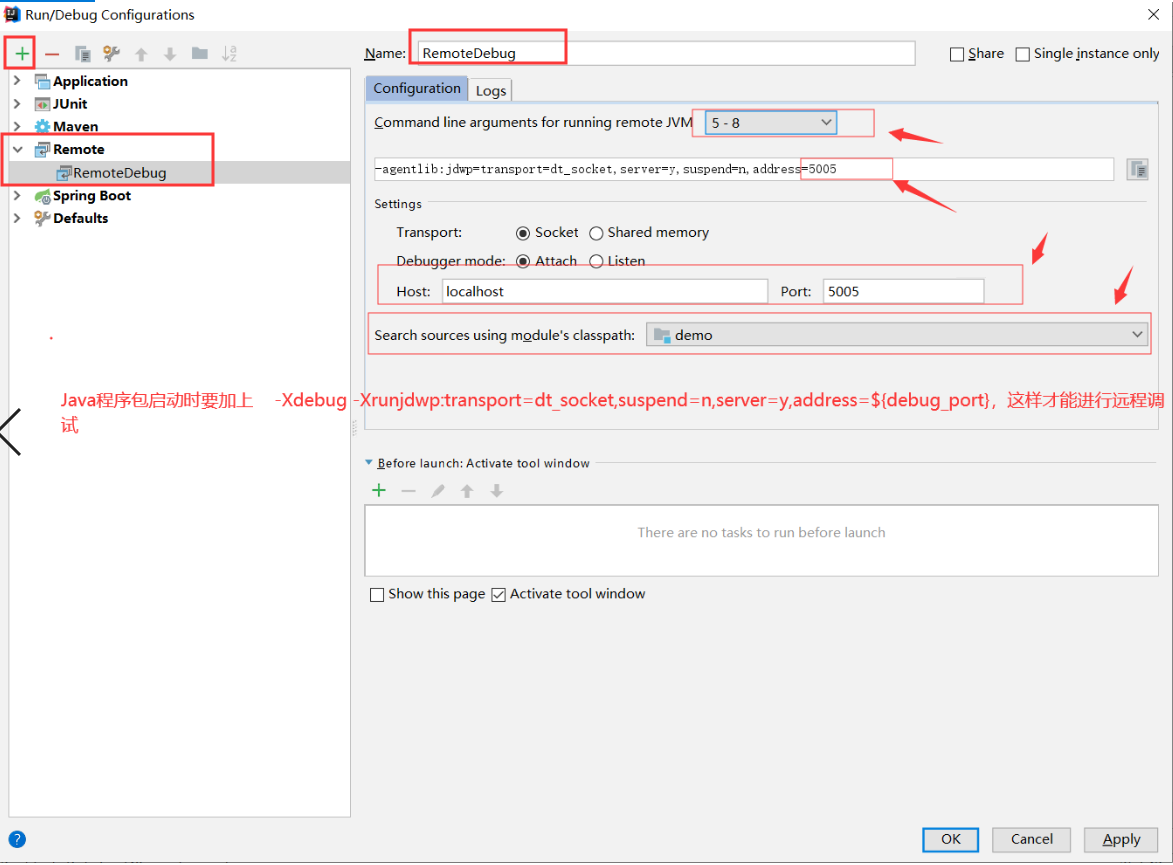Remove before launch task icon
The height and width of the screenshot is (865, 1173).
pyautogui.click(x=408, y=491)
